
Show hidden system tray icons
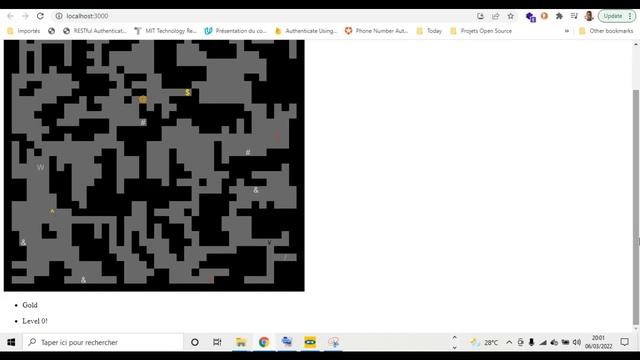click(509, 342)
